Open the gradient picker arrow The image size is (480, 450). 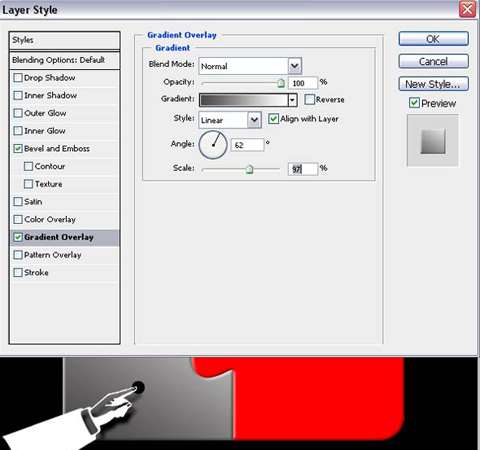point(292,100)
